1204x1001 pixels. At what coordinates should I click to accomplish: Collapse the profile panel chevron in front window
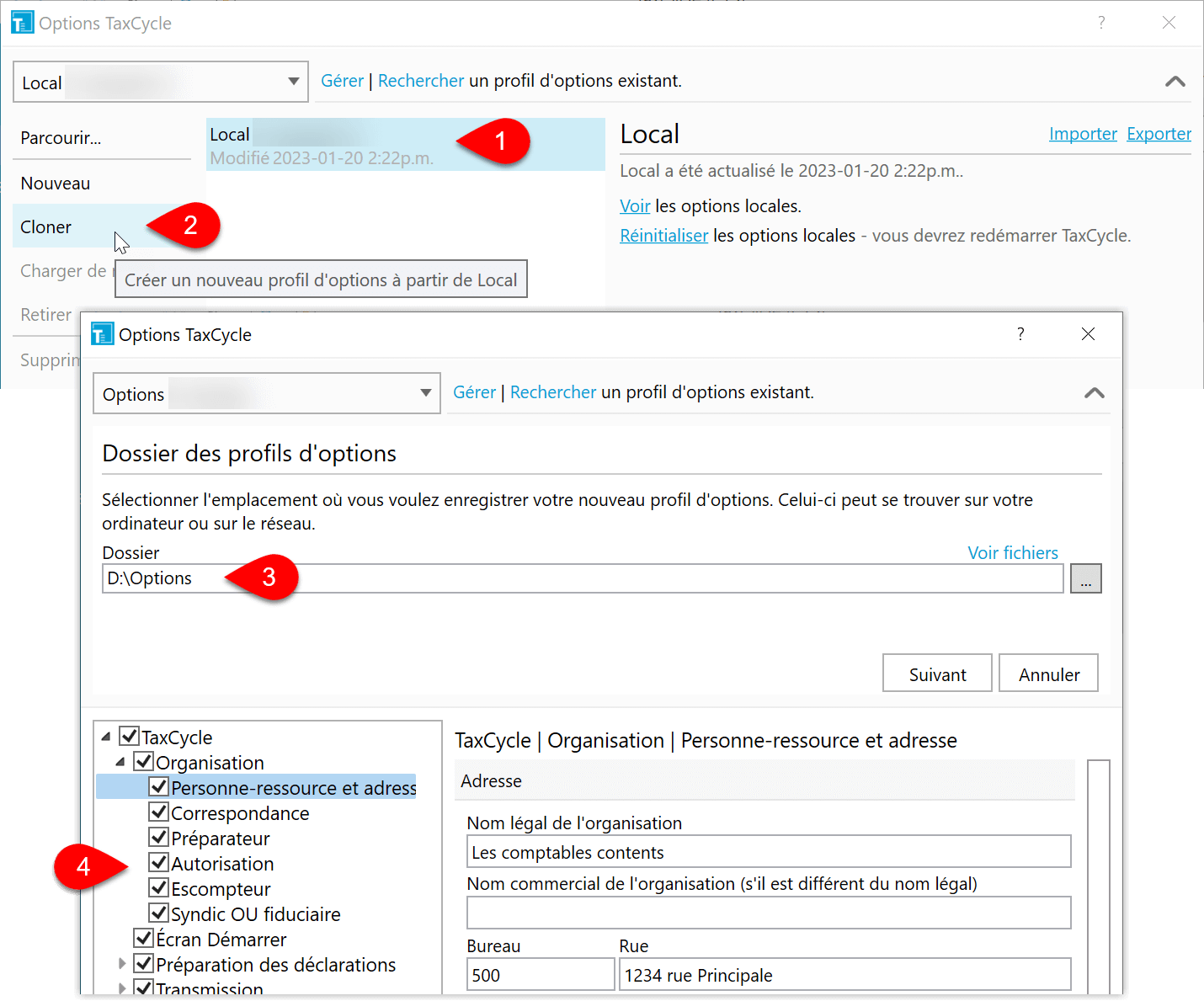(1095, 393)
